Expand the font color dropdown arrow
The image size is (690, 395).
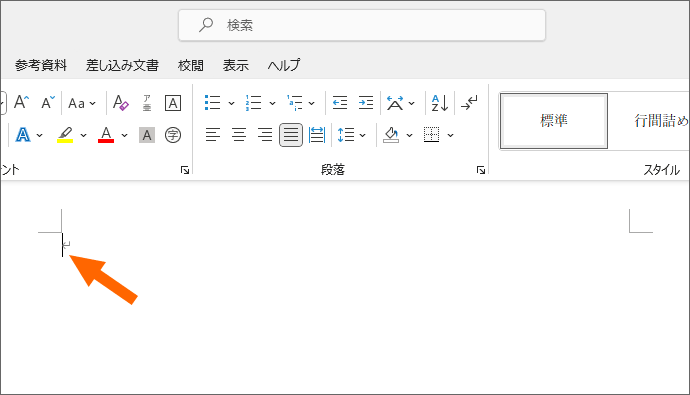125,135
